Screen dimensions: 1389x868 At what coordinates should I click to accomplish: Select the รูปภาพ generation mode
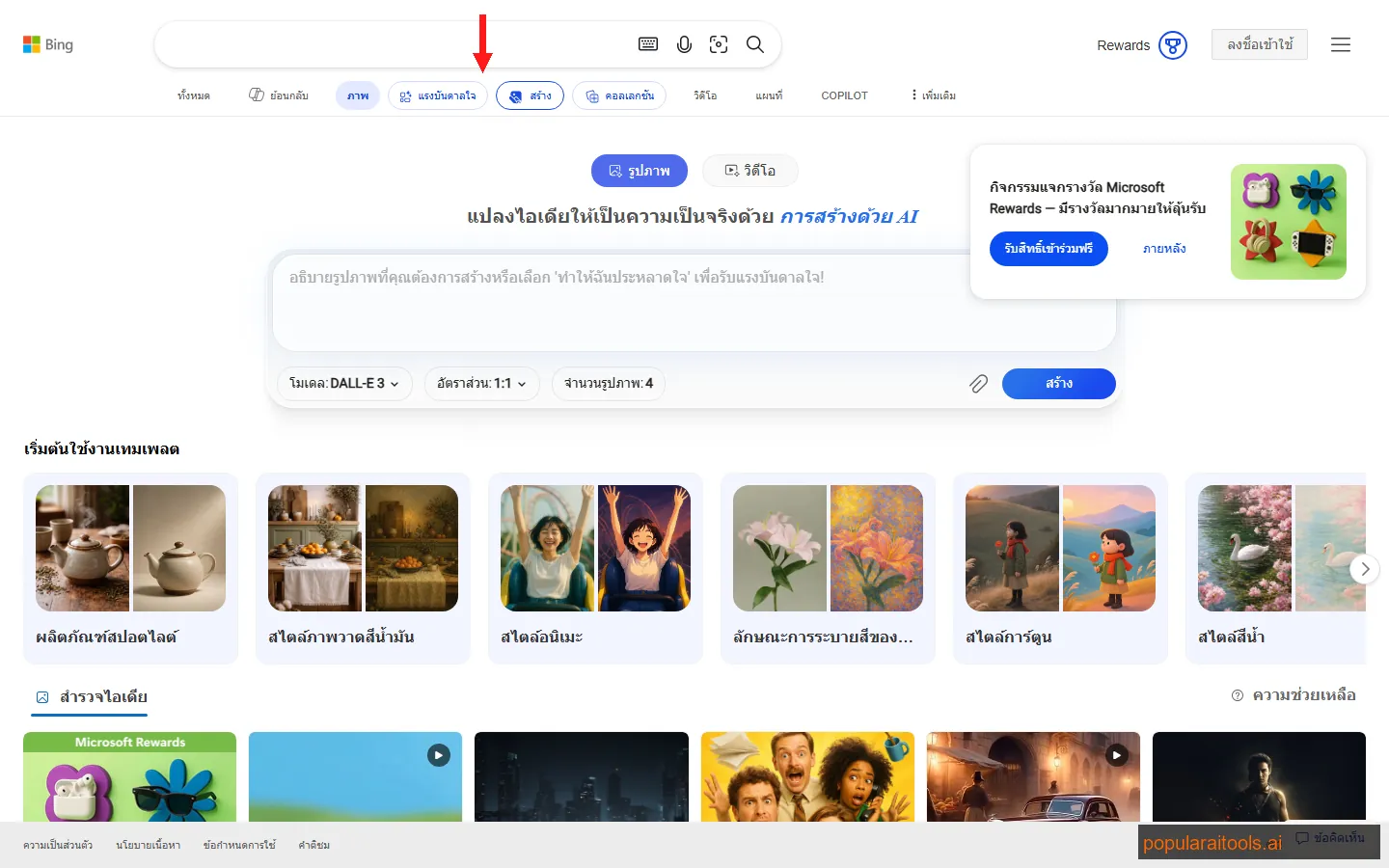[639, 170]
